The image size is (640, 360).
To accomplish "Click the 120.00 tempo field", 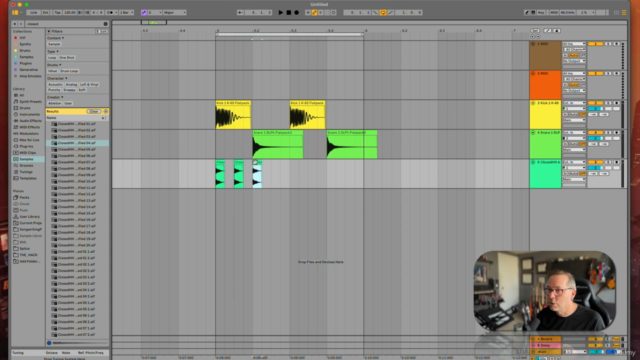I will 70,13.
